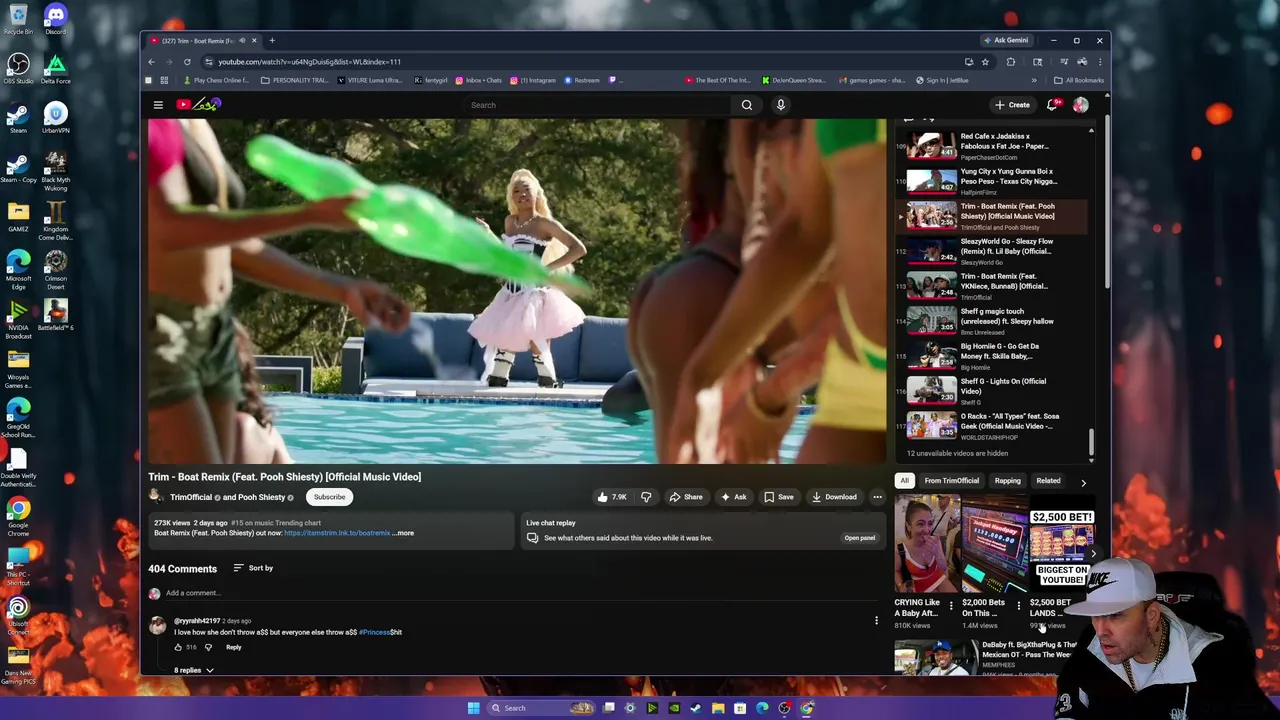Open the All Bookmarks folder

(x=1079, y=80)
